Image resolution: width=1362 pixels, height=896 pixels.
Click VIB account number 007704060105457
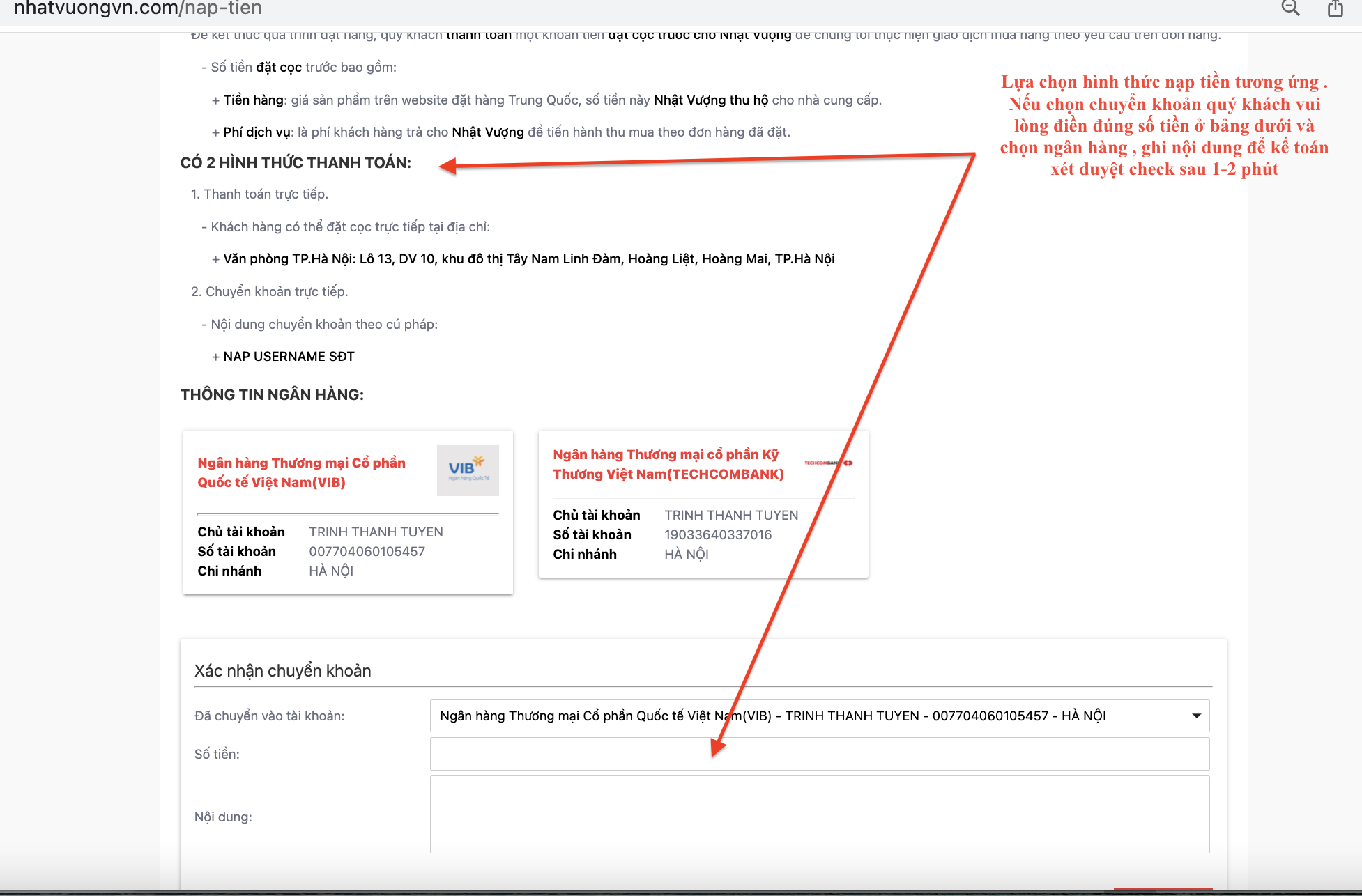pyautogui.click(x=367, y=551)
